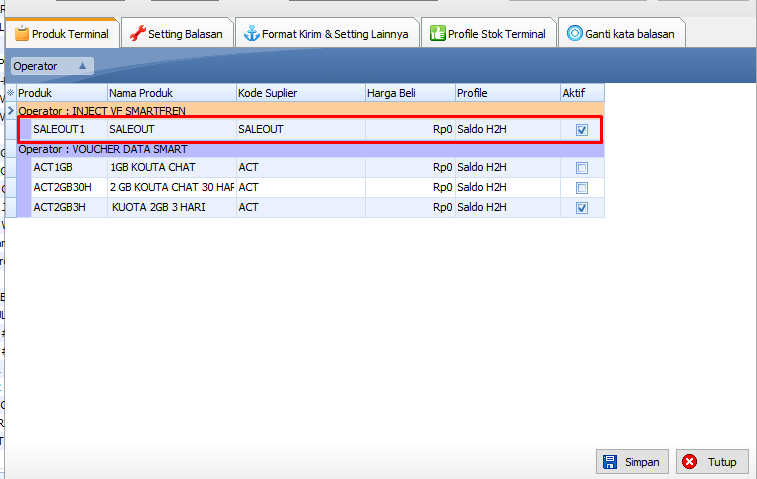The image size is (757, 479).
Task: Click Kode Suplier ACT cell in ACT1GB row
Action: coord(301,168)
